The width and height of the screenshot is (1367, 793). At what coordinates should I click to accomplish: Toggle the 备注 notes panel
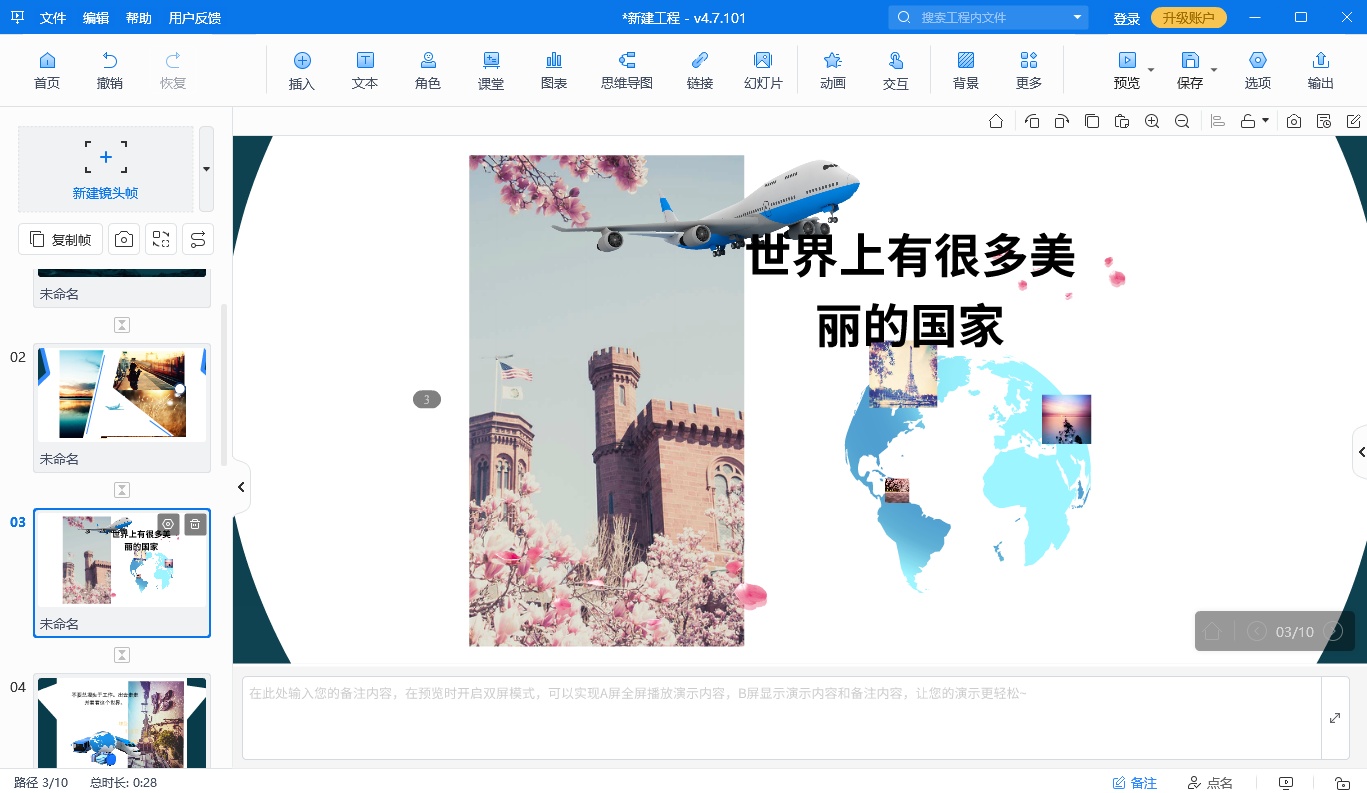tap(1135, 783)
